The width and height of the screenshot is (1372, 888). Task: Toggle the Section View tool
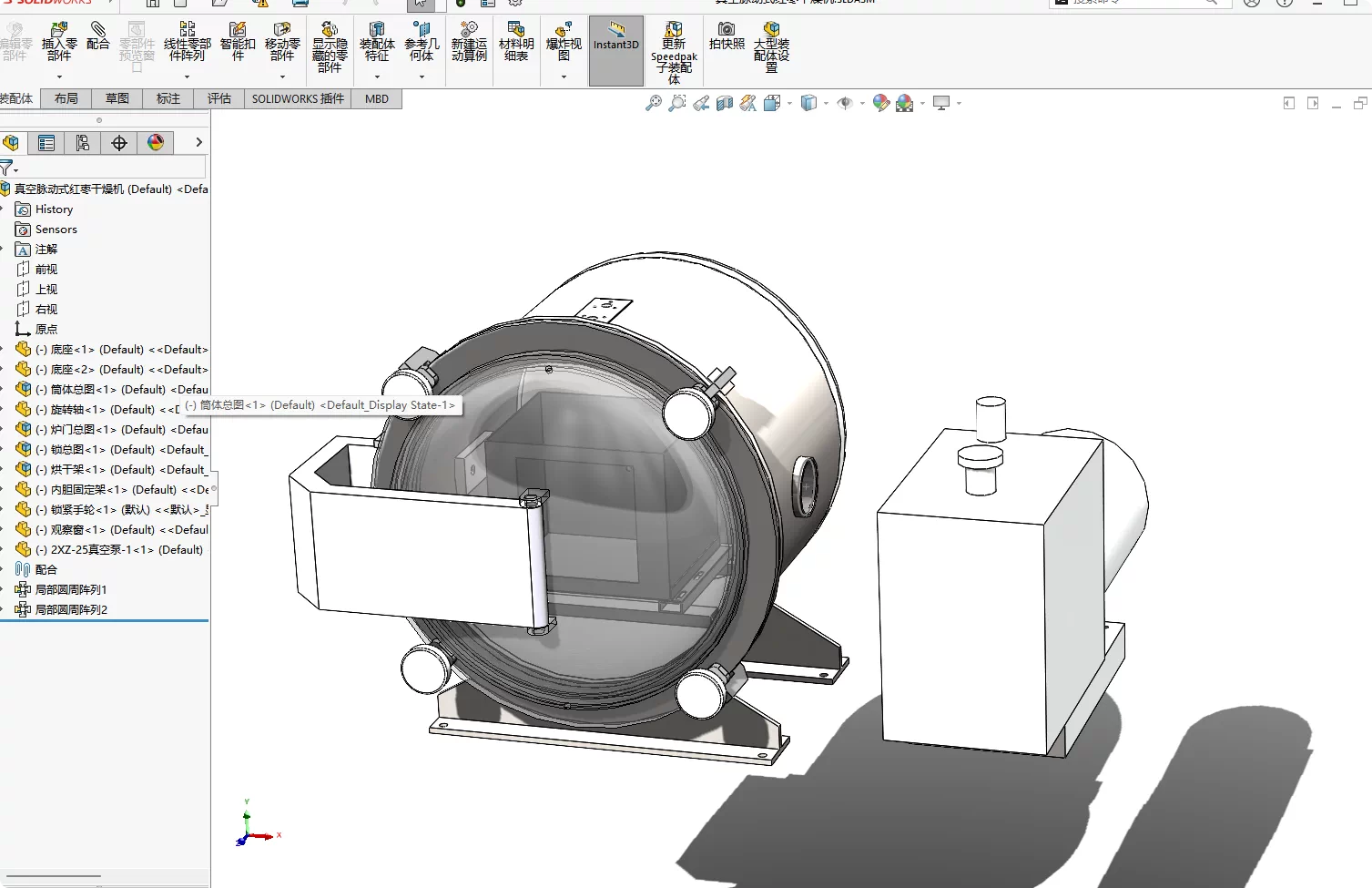coord(725,103)
